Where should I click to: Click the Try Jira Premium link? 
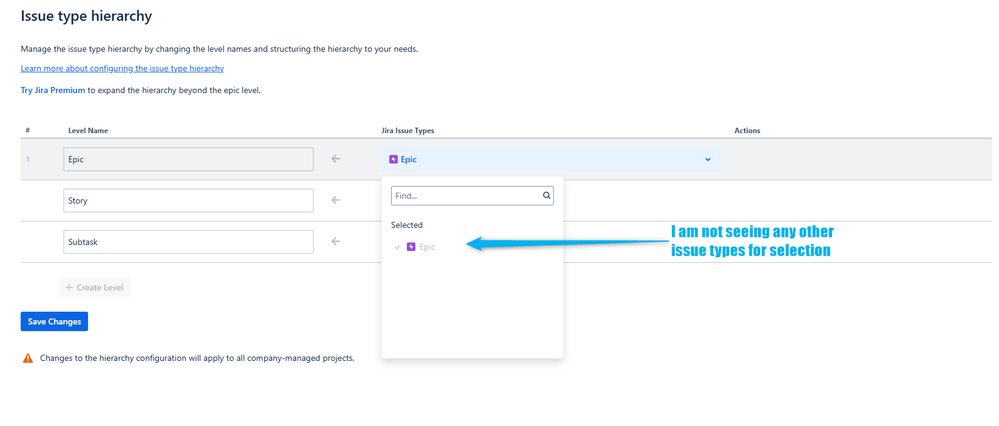click(53, 90)
